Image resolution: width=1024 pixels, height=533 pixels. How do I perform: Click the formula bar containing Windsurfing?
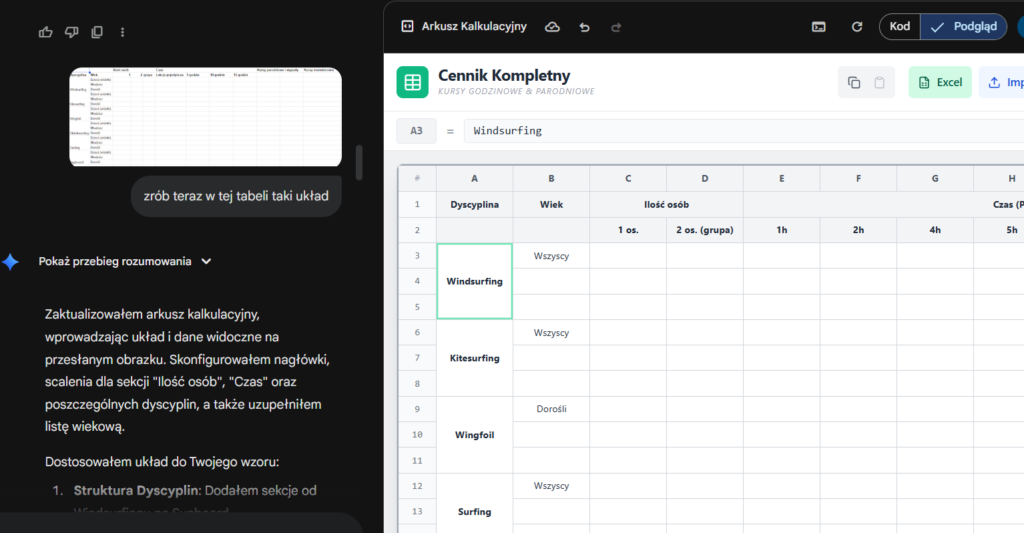[x=740, y=131]
